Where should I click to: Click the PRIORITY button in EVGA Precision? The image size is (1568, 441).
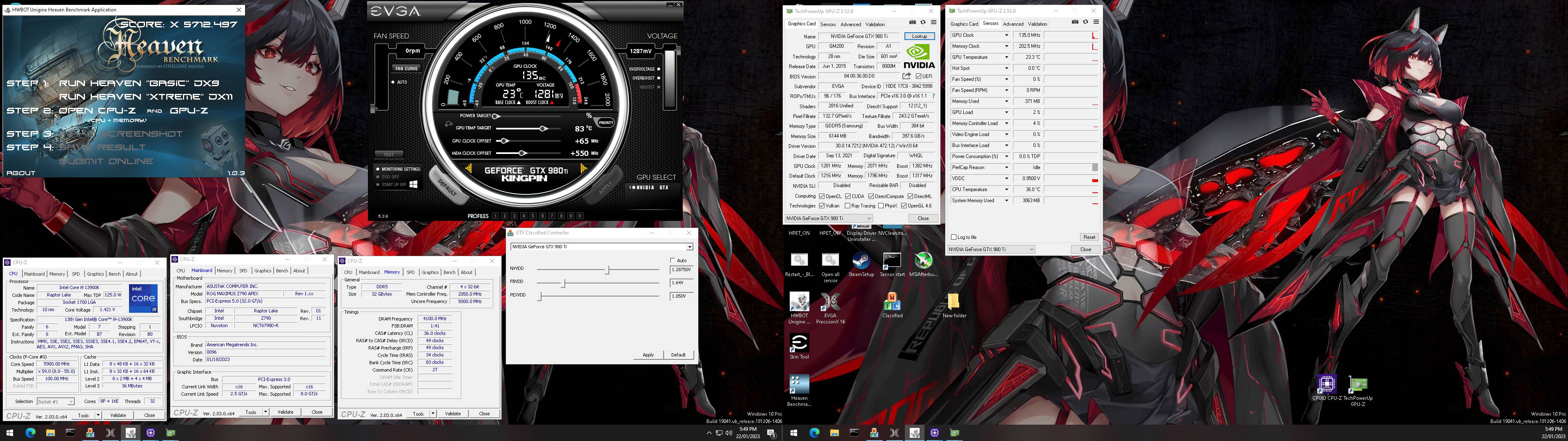[606, 122]
